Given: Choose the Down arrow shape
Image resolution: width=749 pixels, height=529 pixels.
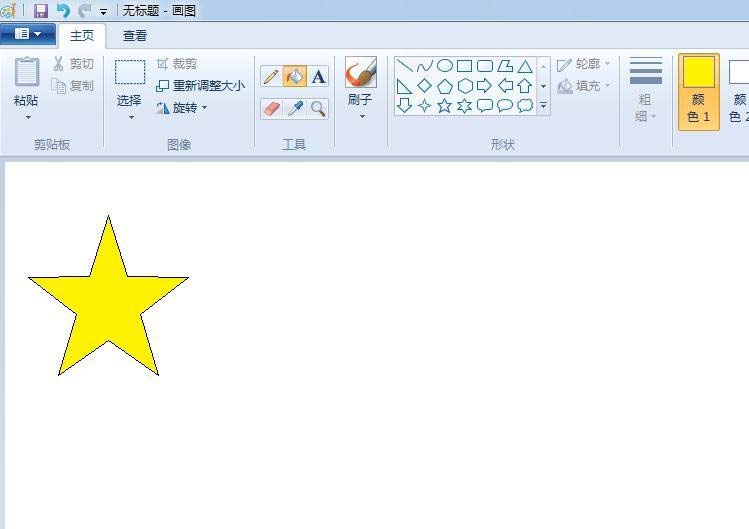Looking at the screenshot, I should click(x=404, y=106).
